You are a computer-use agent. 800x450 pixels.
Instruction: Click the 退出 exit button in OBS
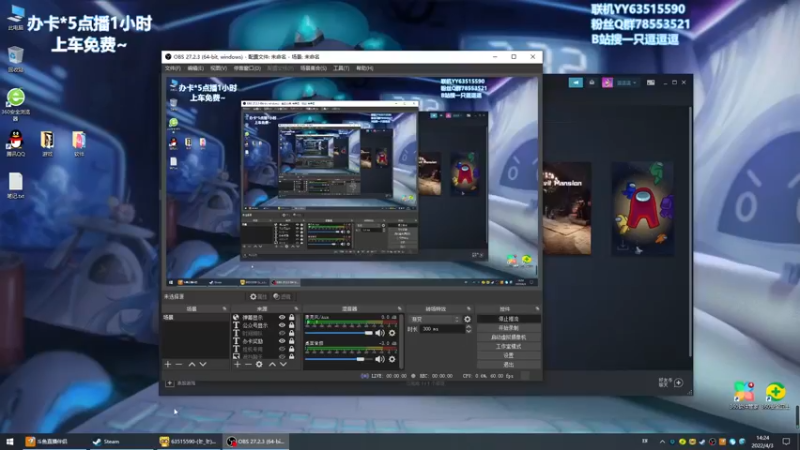[508, 365]
